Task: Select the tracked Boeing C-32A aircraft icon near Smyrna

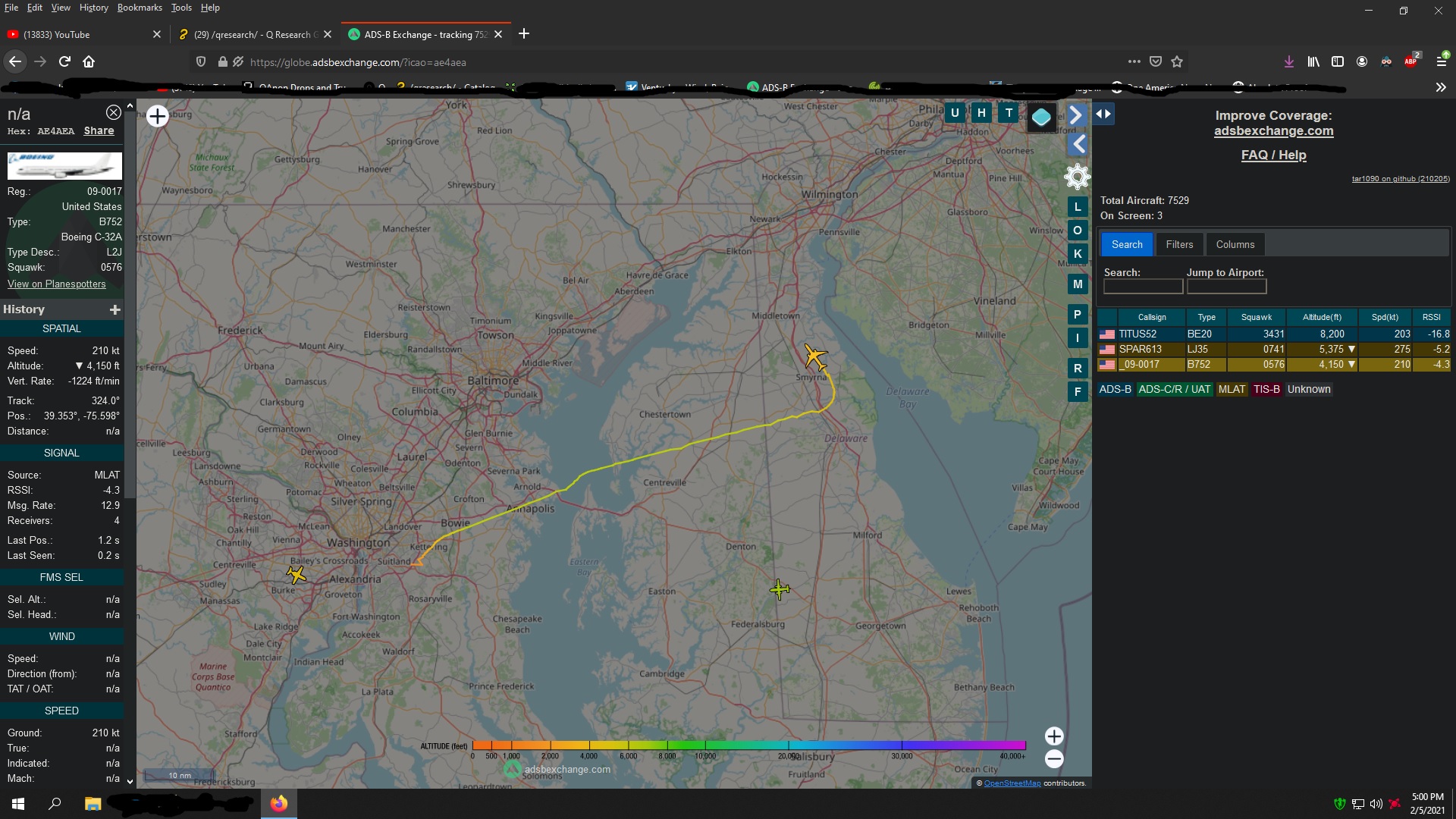Action: pos(815,356)
